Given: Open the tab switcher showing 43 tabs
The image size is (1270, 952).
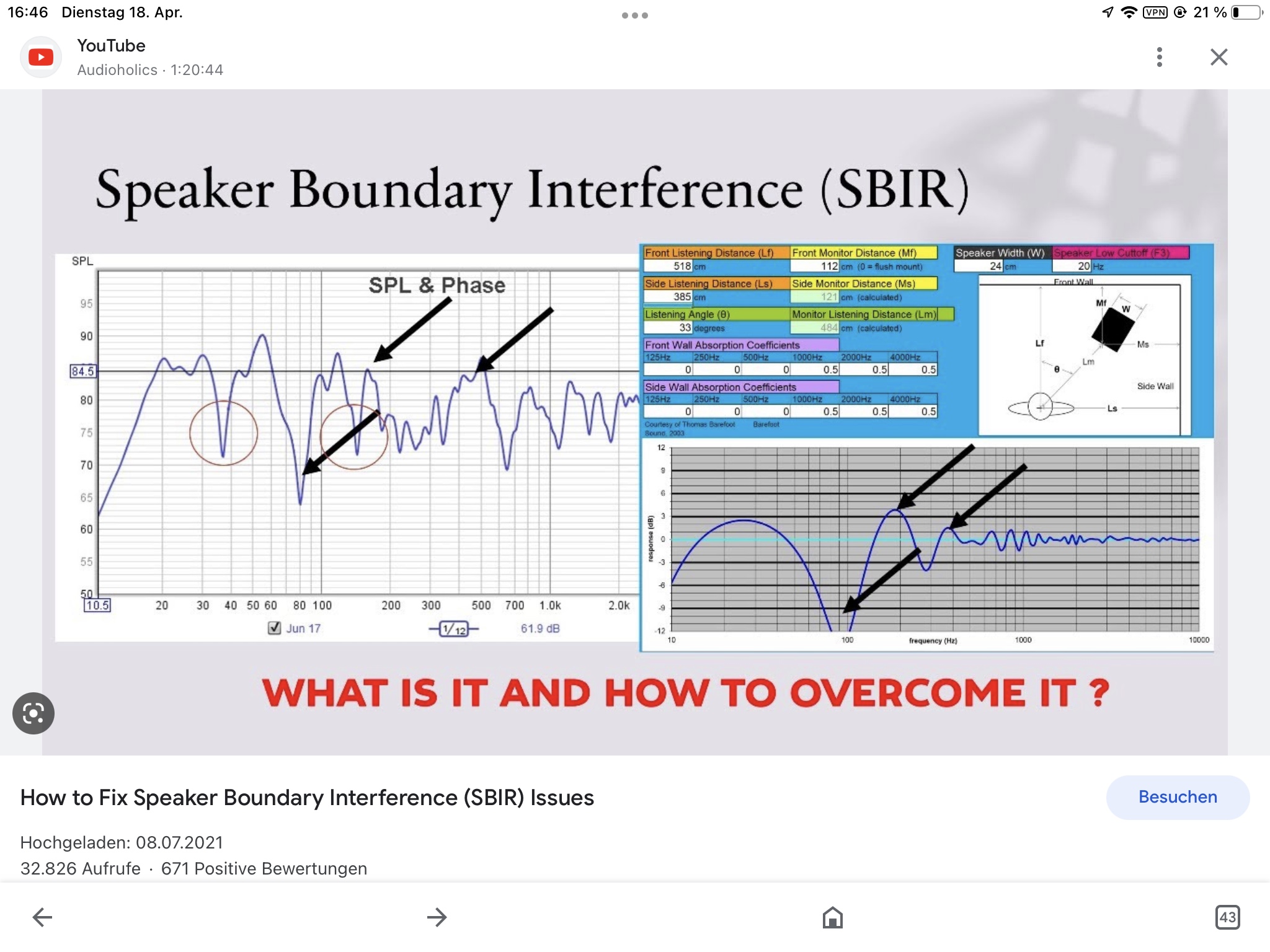Looking at the screenshot, I should pos(1227,917).
